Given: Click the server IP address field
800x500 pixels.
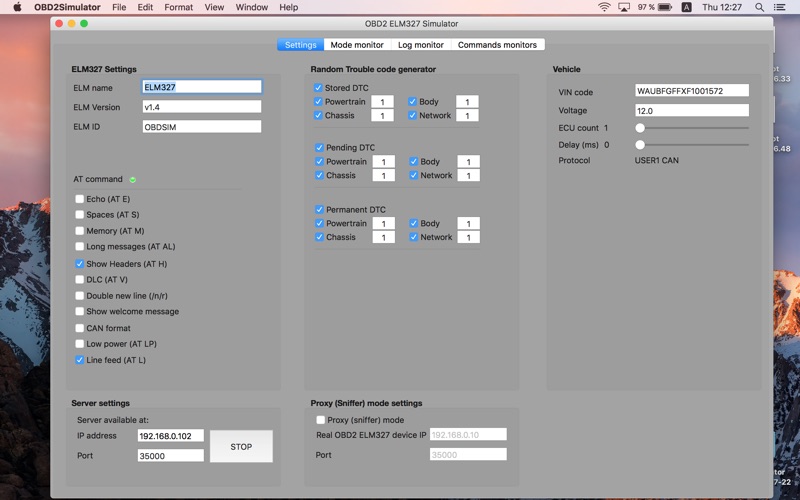Looking at the screenshot, I should [x=171, y=436].
